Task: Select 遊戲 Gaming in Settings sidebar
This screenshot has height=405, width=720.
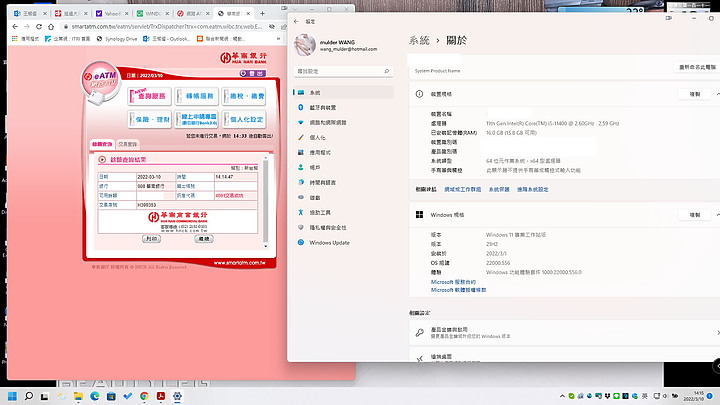Action: (343, 197)
